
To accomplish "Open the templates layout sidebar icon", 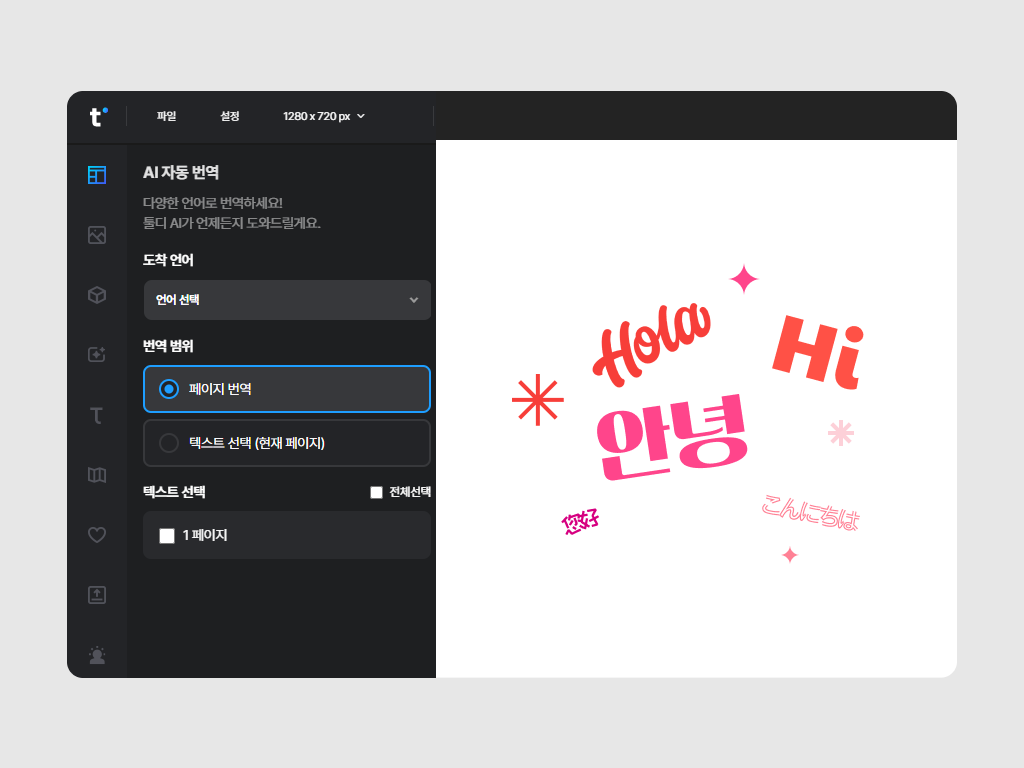I will 97,175.
